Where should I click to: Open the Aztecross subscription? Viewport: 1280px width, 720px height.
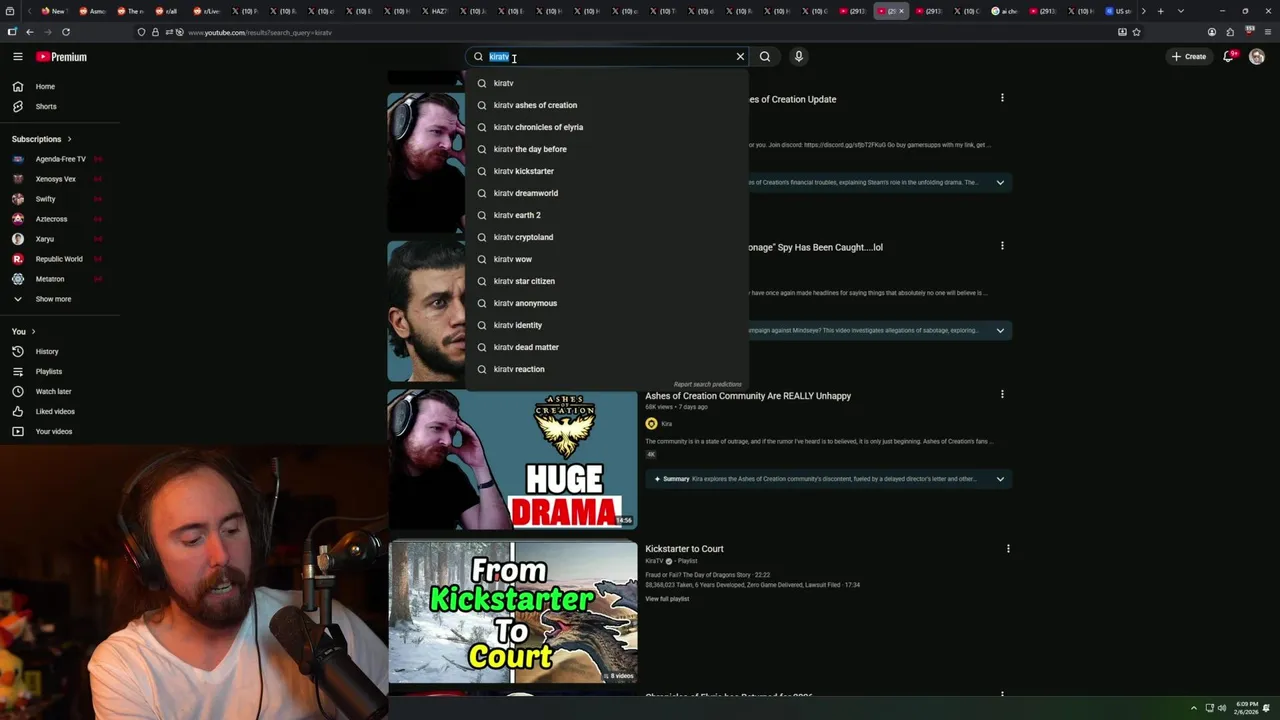click(60, 219)
